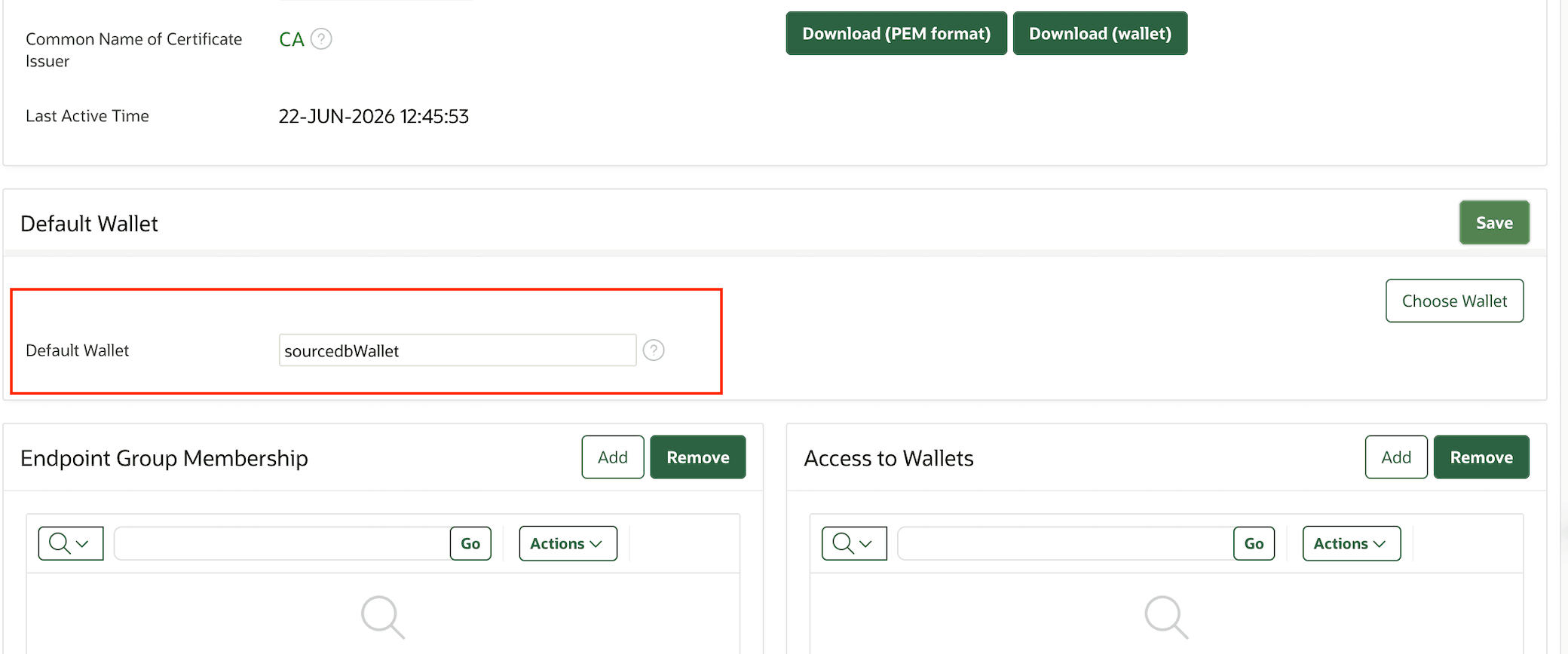Open search column selector in Access to Wallets
This screenshot has width=1568, height=654.
tap(854, 543)
